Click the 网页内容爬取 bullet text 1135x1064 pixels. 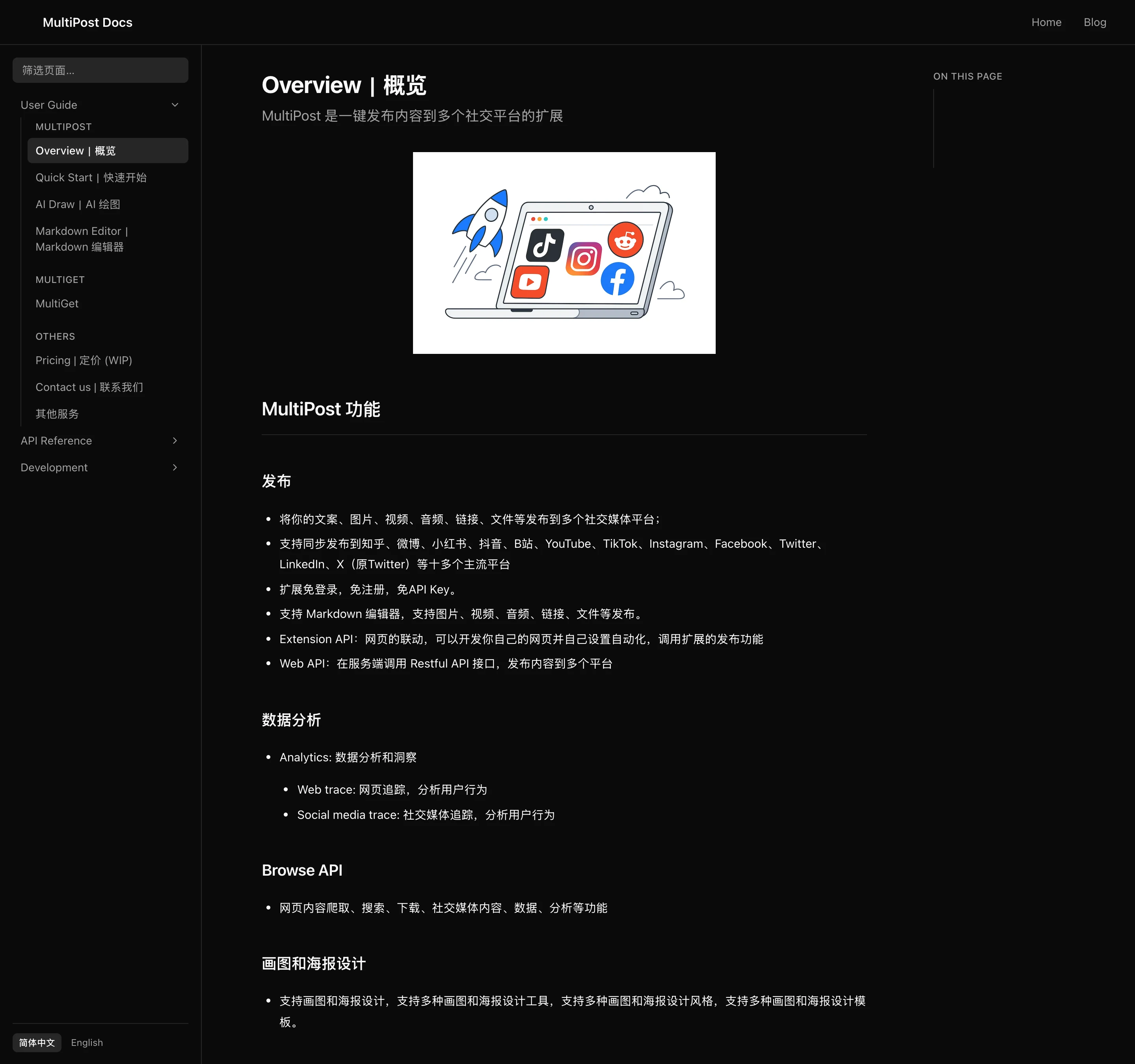pos(444,908)
